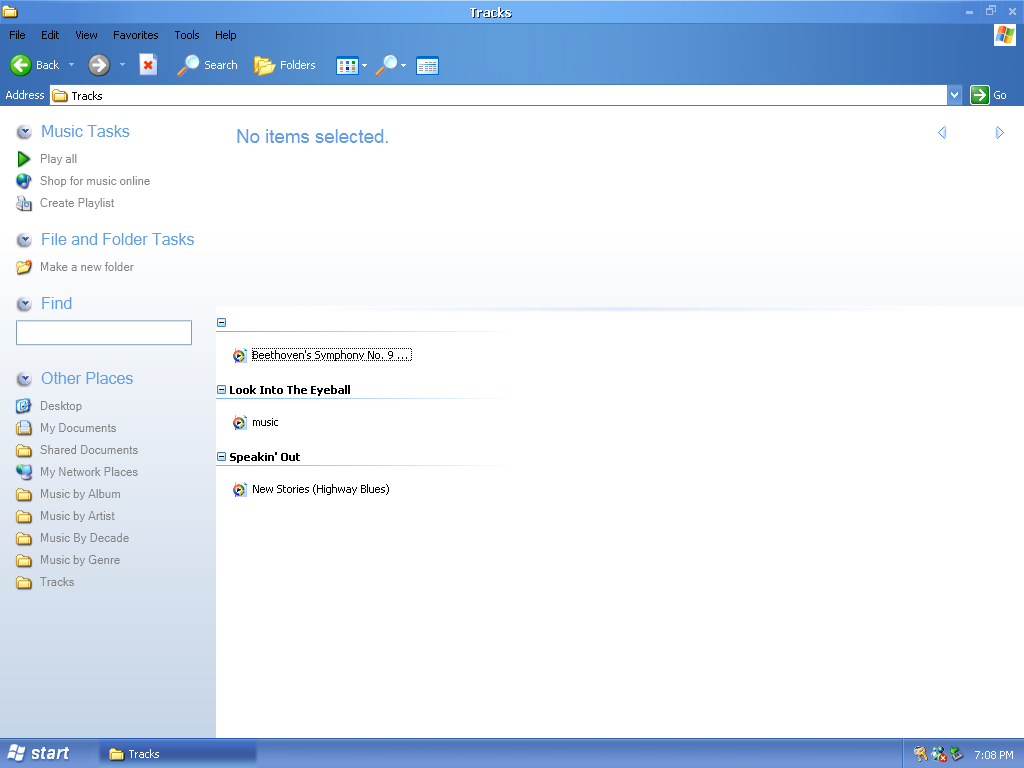
Task: Open the Beethoven's Symphony No. 9 track
Action: (x=330, y=355)
